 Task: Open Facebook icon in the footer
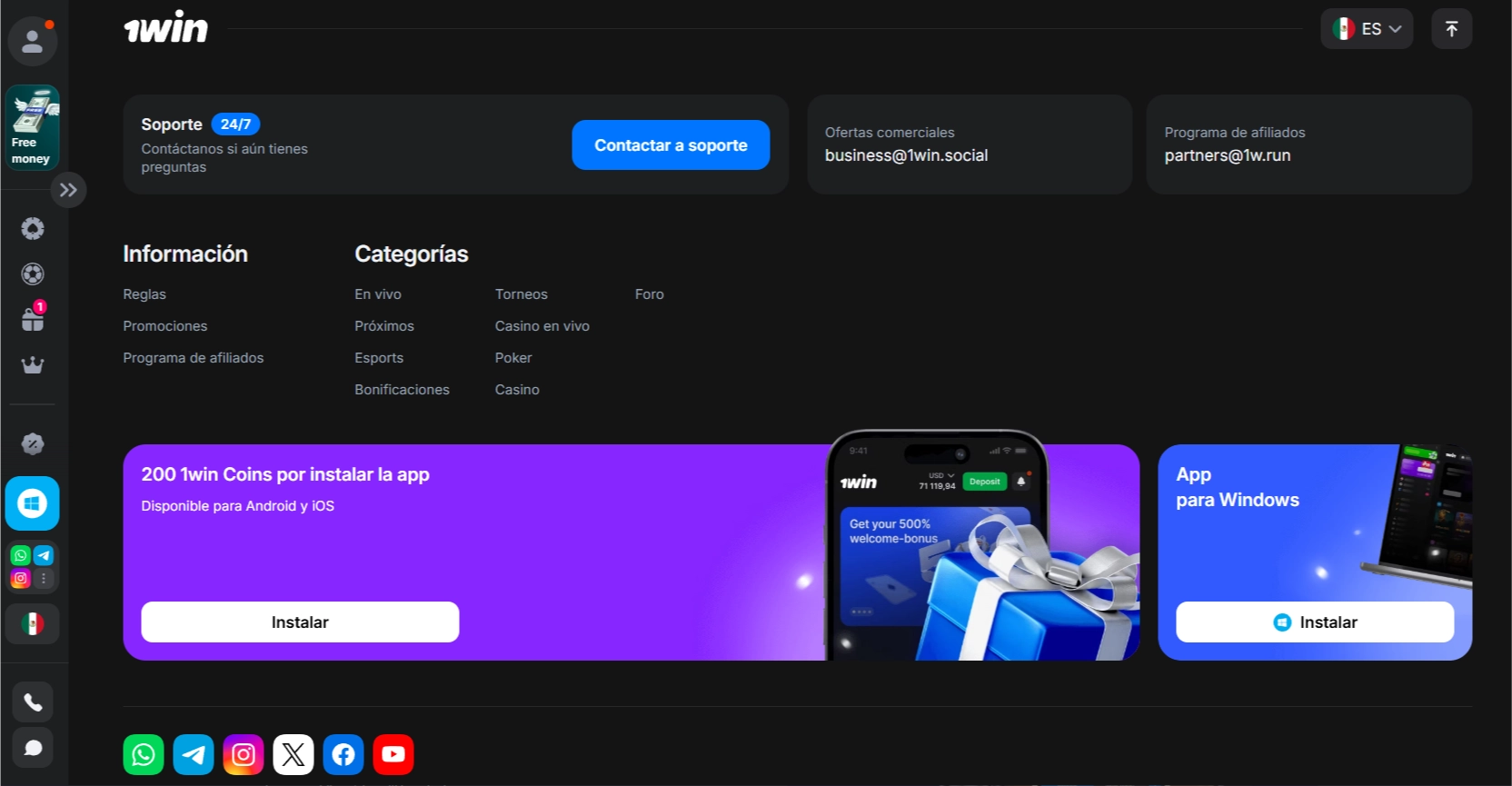coord(343,754)
